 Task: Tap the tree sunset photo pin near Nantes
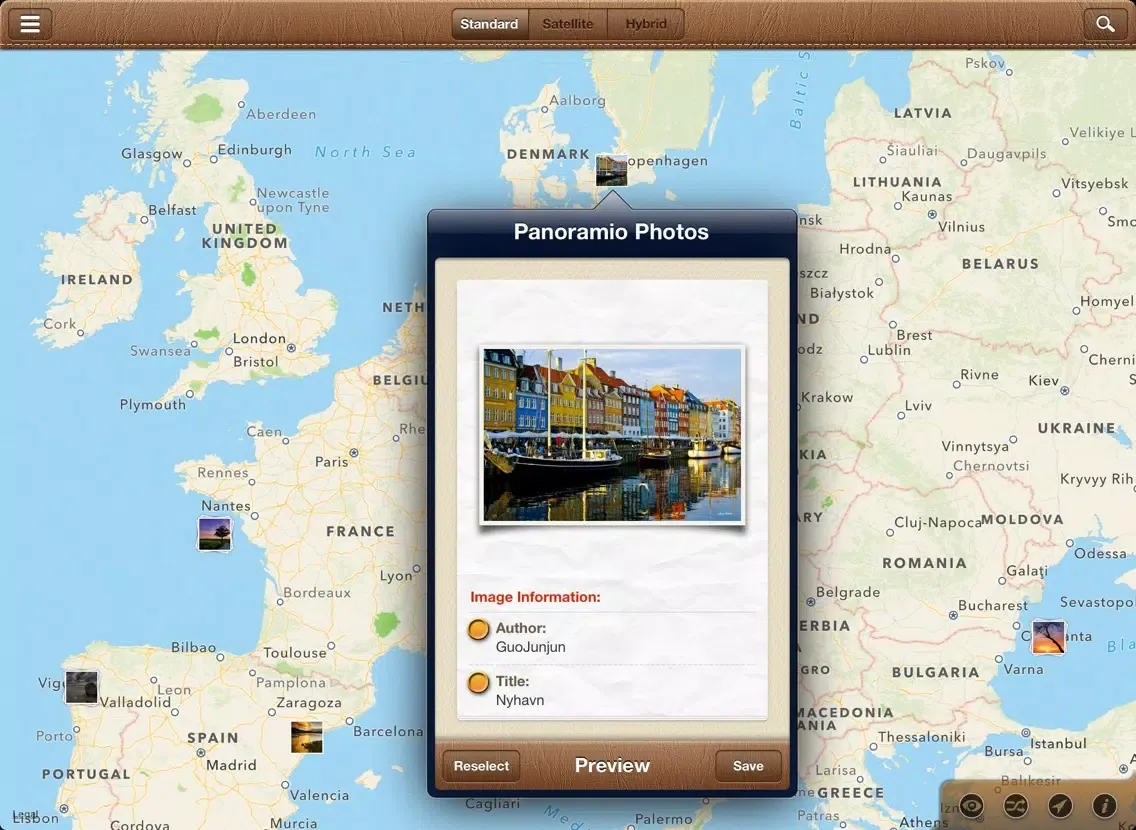(214, 534)
